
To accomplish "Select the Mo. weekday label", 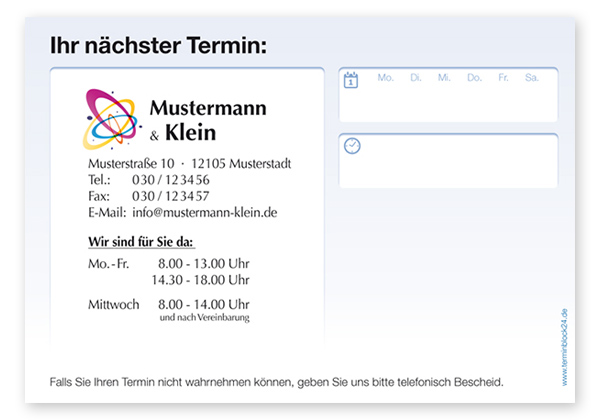I will 385,77.
